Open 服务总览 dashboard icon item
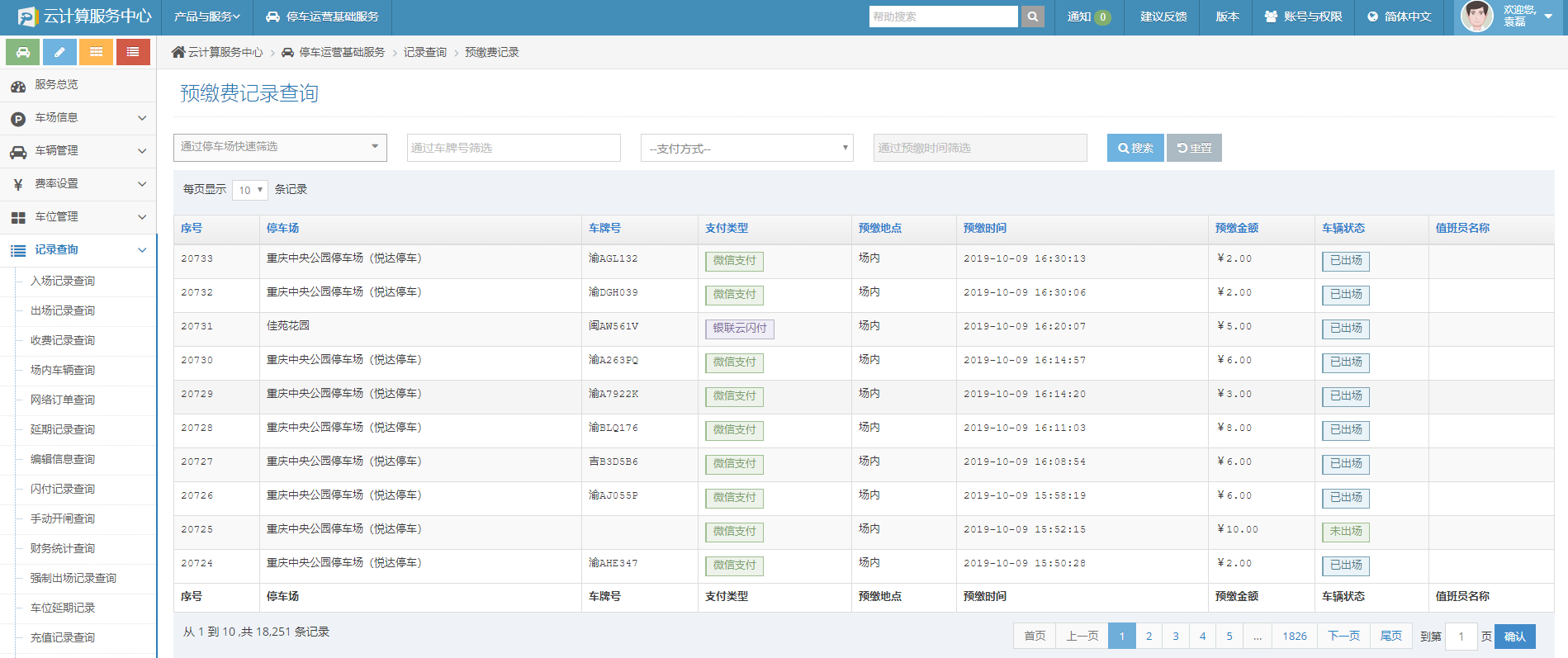This screenshot has height=658, width=1568. (56, 85)
